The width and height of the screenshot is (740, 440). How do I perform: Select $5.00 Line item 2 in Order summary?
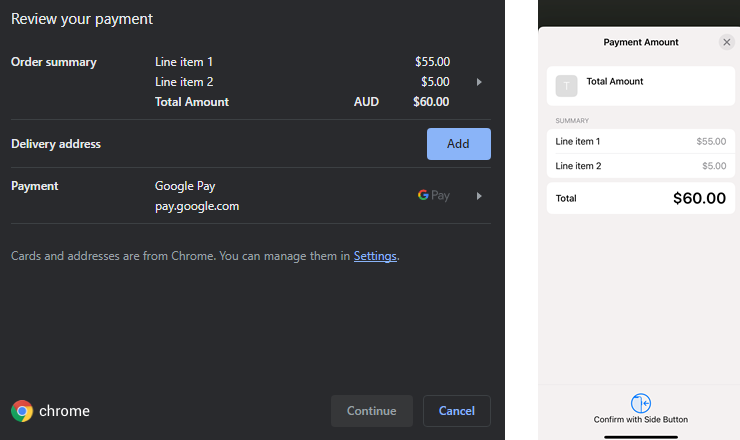(434, 82)
